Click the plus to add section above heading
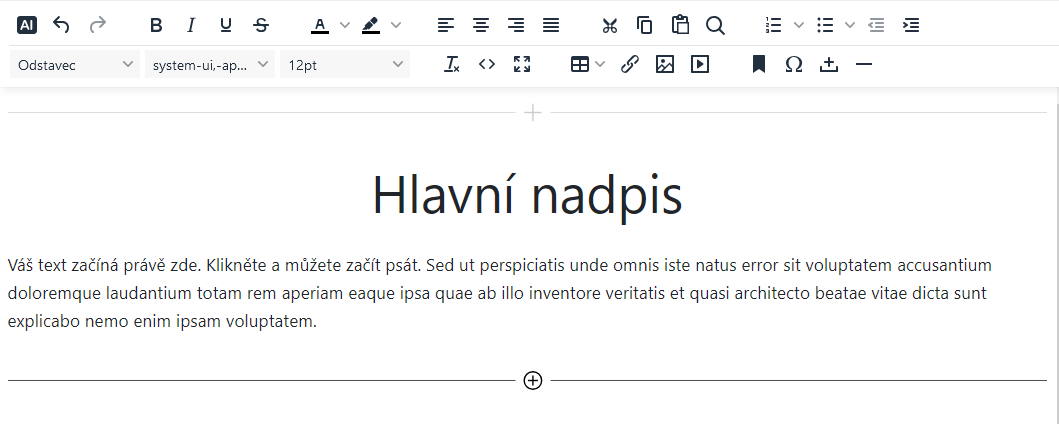 point(533,113)
